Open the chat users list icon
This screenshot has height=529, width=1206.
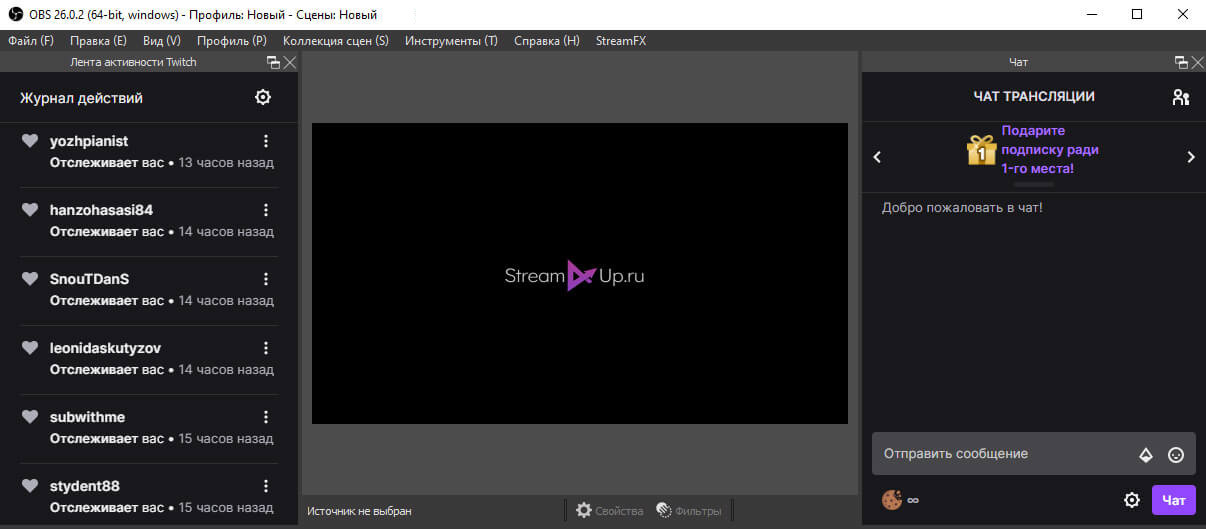point(1181,97)
